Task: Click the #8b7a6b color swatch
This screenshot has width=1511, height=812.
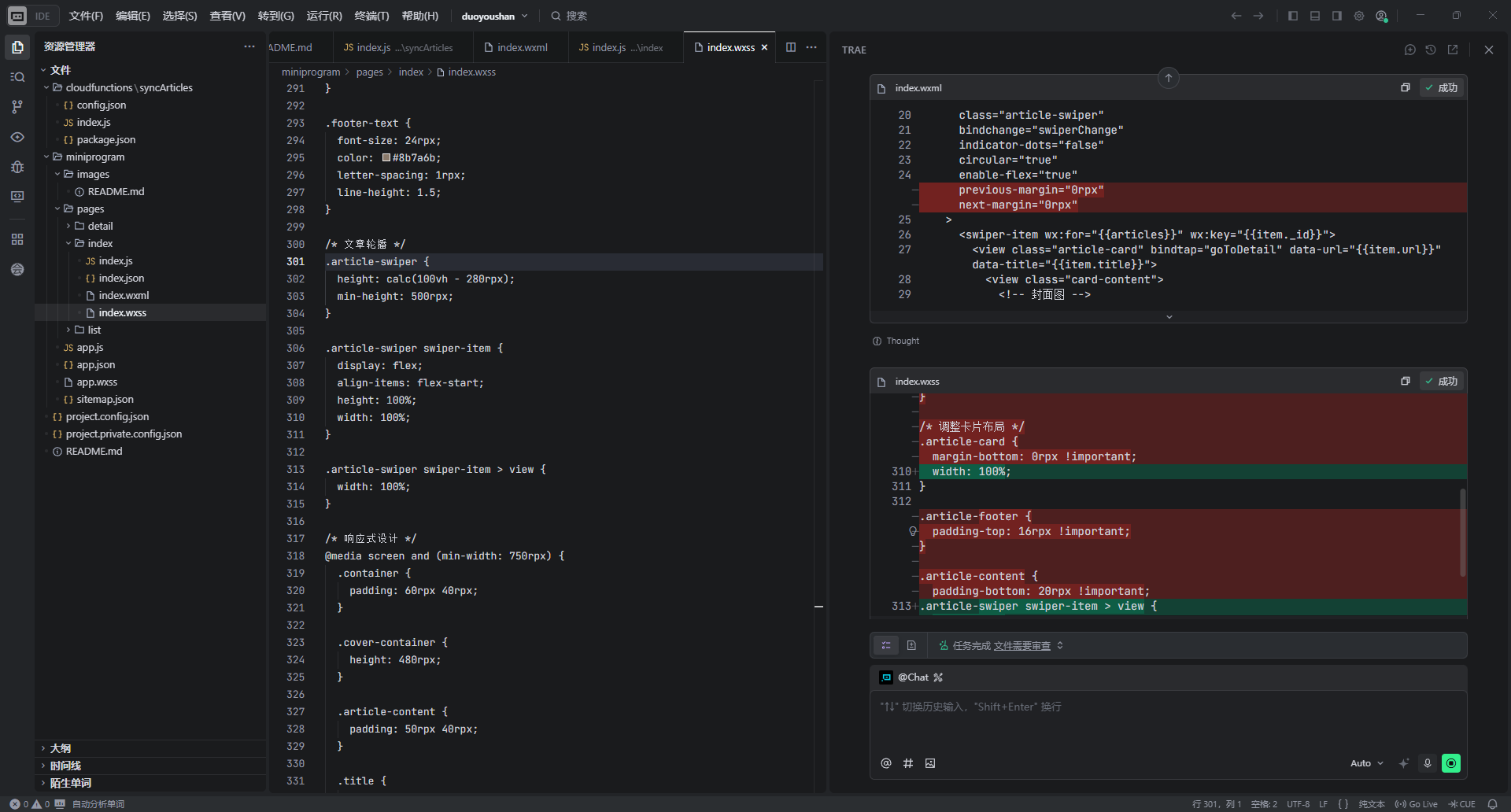Action: 386,157
